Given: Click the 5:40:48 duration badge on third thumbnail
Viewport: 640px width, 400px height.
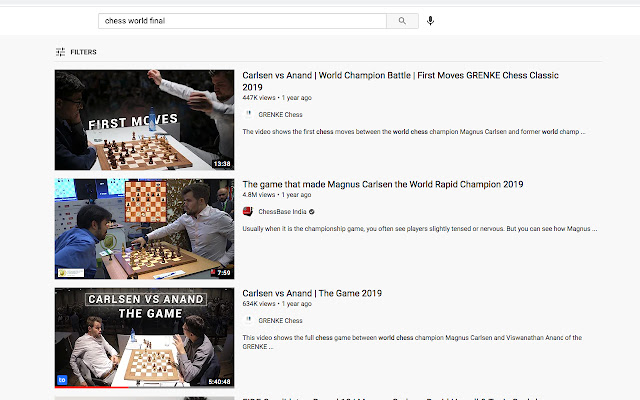Looking at the screenshot, I should coord(218,380).
